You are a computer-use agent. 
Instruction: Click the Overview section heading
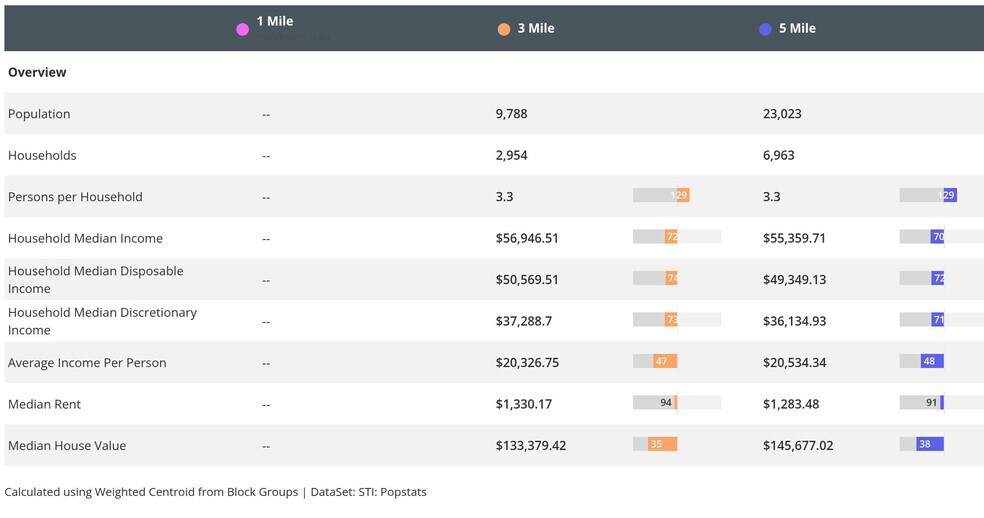37,72
